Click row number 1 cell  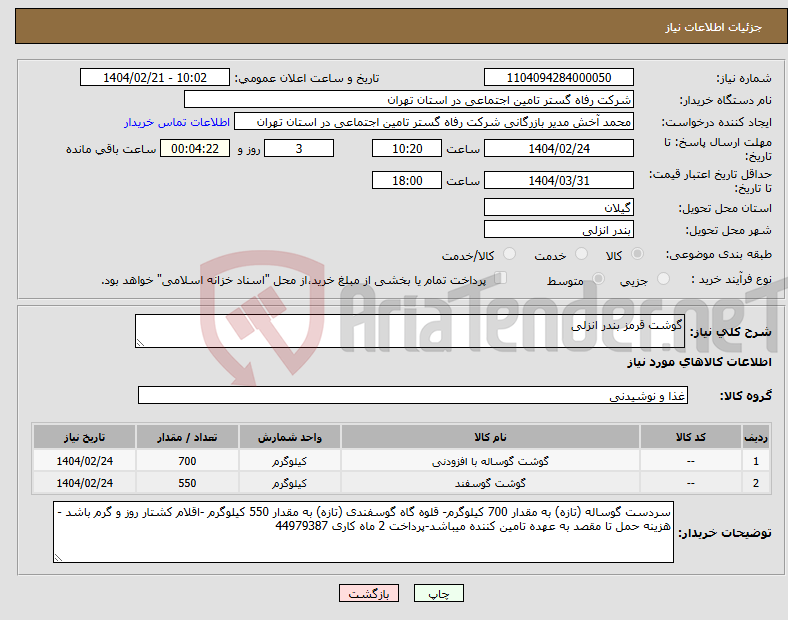tap(756, 461)
